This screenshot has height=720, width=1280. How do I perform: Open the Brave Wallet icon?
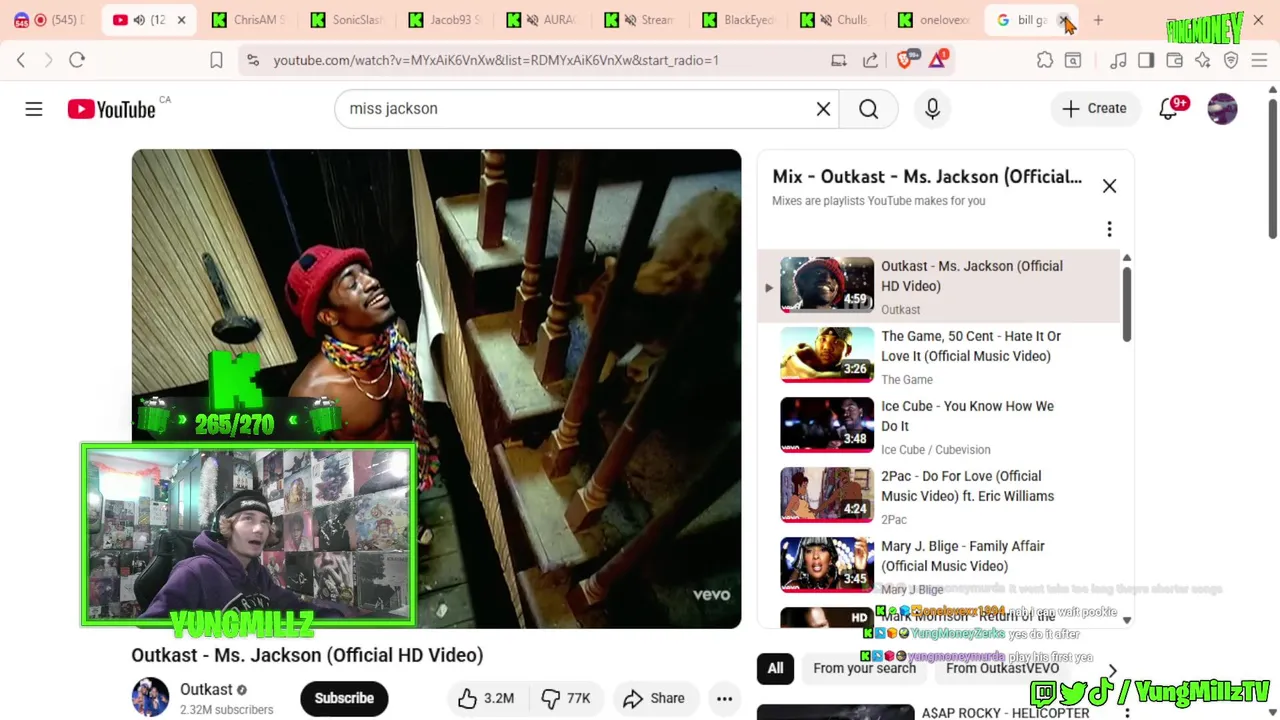click(x=1174, y=60)
